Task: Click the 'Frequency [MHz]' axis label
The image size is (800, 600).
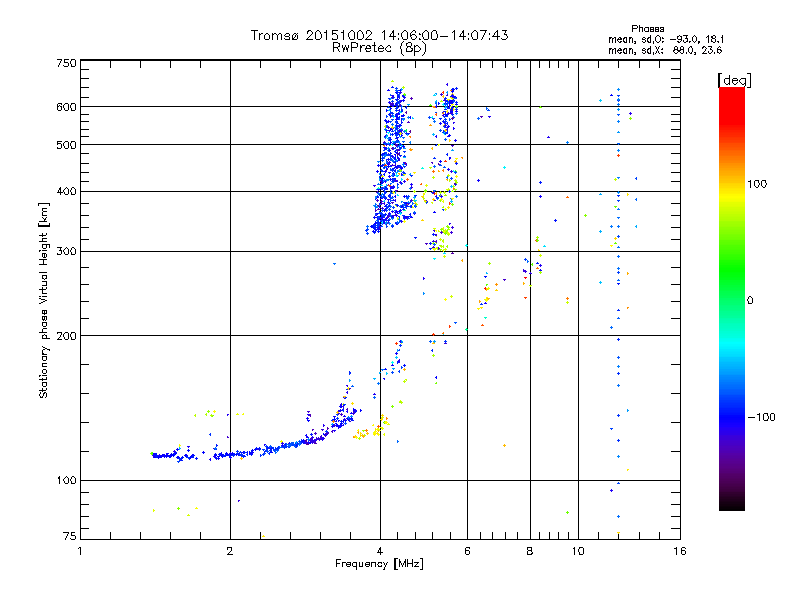Action: pos(379,564)
